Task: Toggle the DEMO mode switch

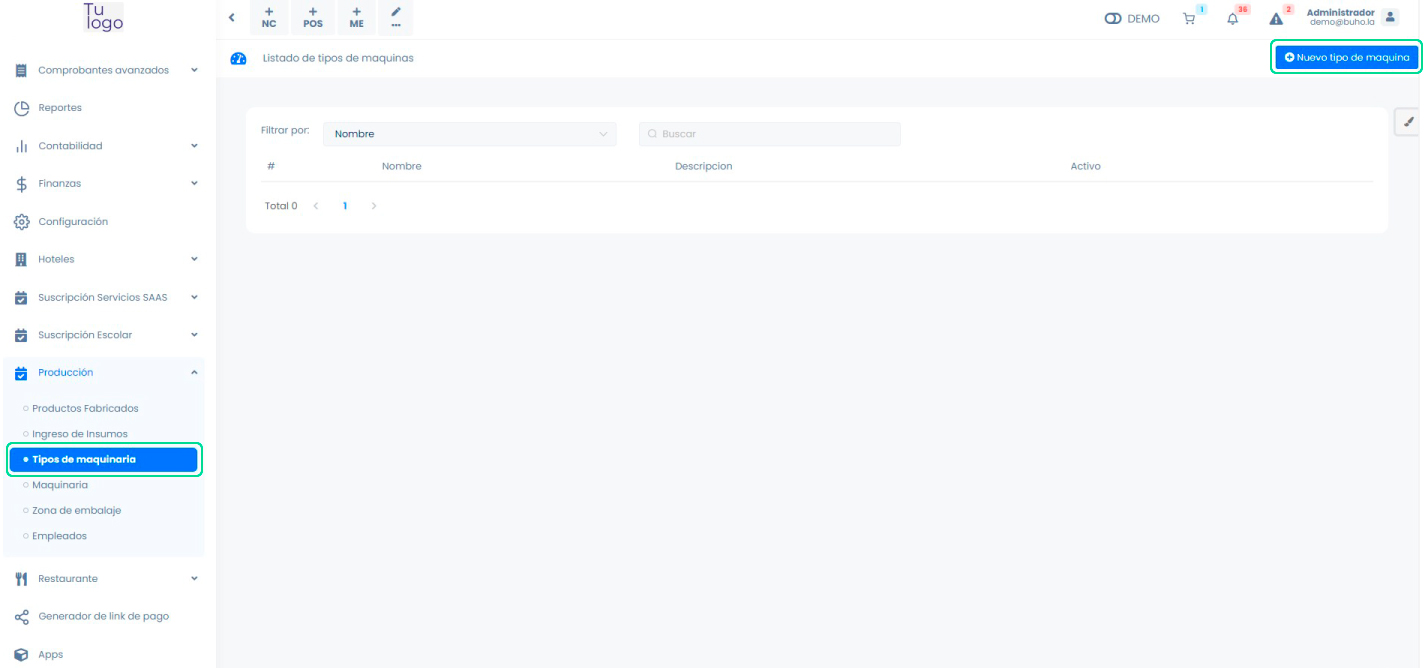Action: (1113, 19)
